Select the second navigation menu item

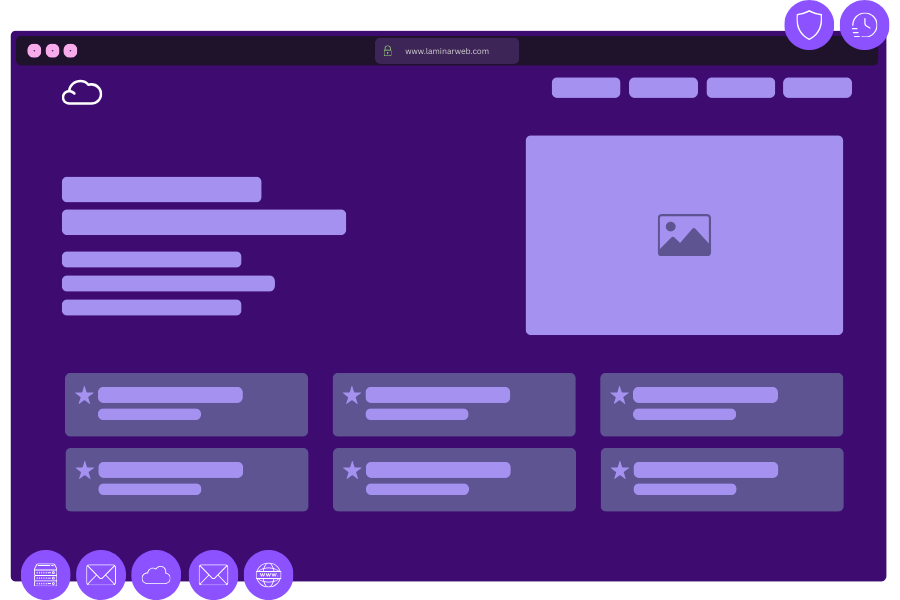663,88
